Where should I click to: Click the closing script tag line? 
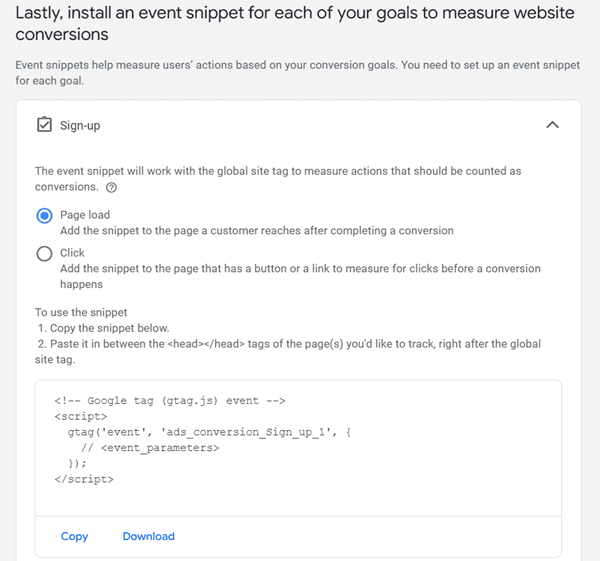tap(84, 479)
